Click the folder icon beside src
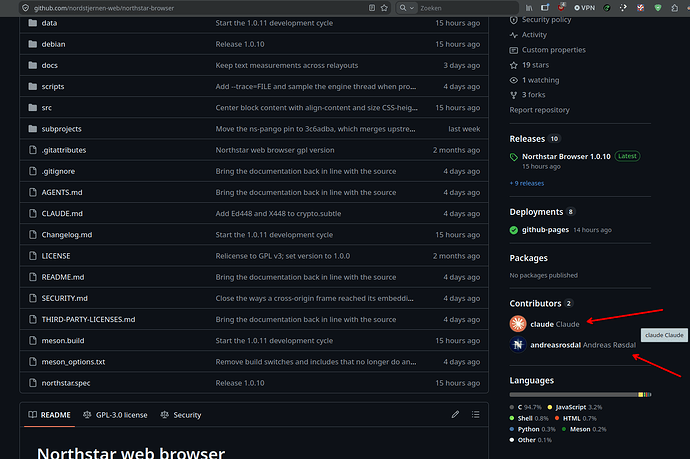 tap(33, 107)
